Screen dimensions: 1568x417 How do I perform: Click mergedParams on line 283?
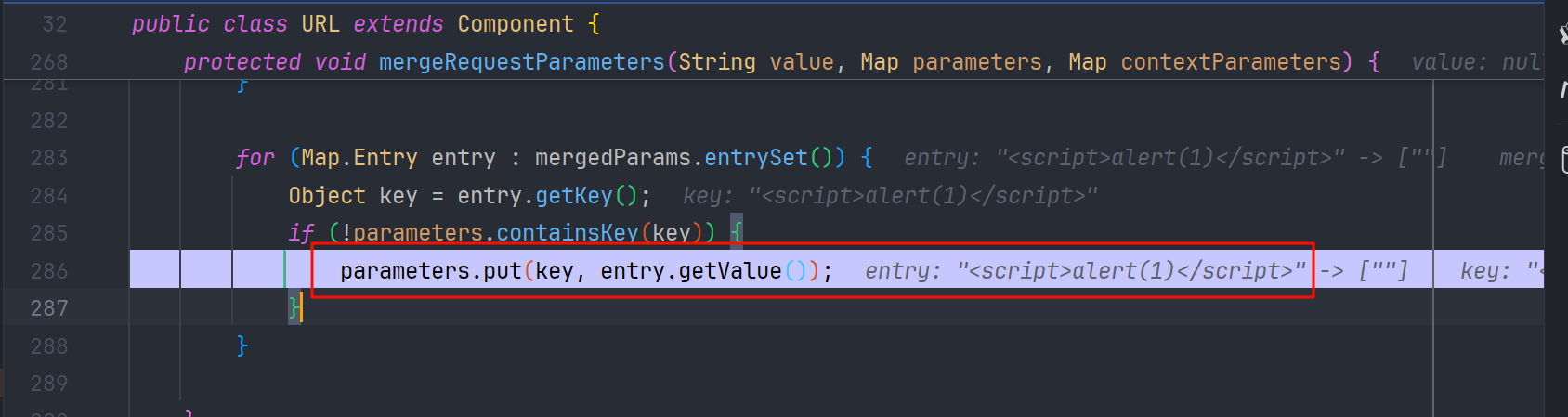613,158
